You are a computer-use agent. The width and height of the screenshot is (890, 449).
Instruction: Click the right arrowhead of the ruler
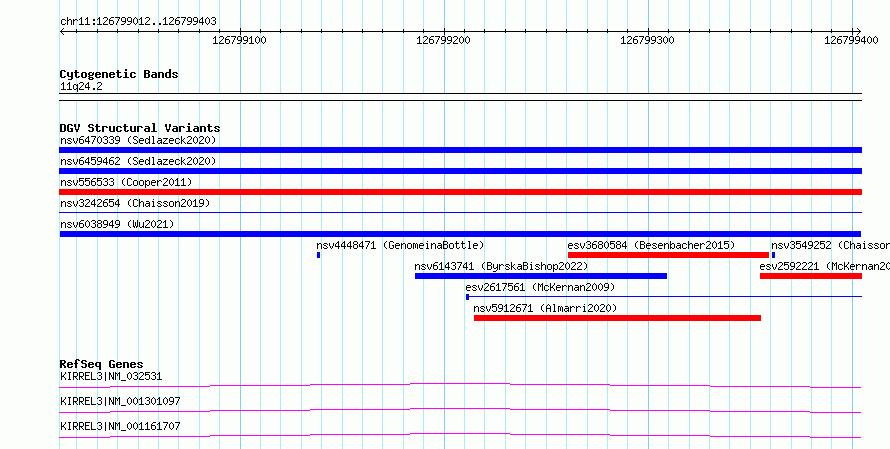coord(858,31)
